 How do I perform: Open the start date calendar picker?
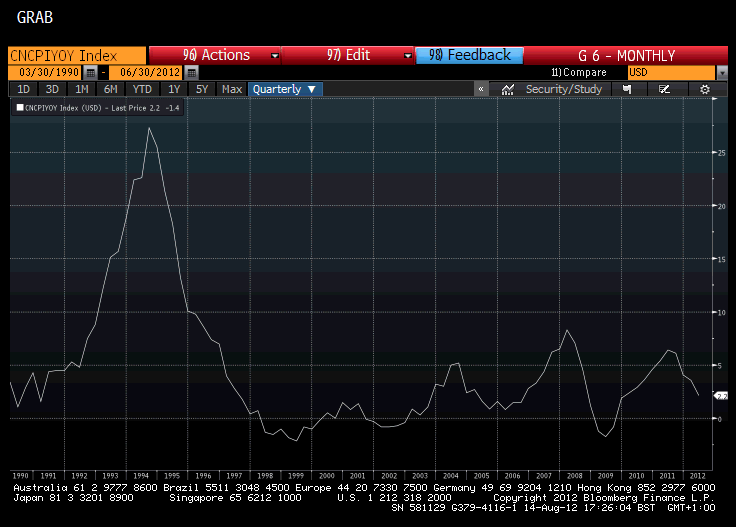coord(91,72)
